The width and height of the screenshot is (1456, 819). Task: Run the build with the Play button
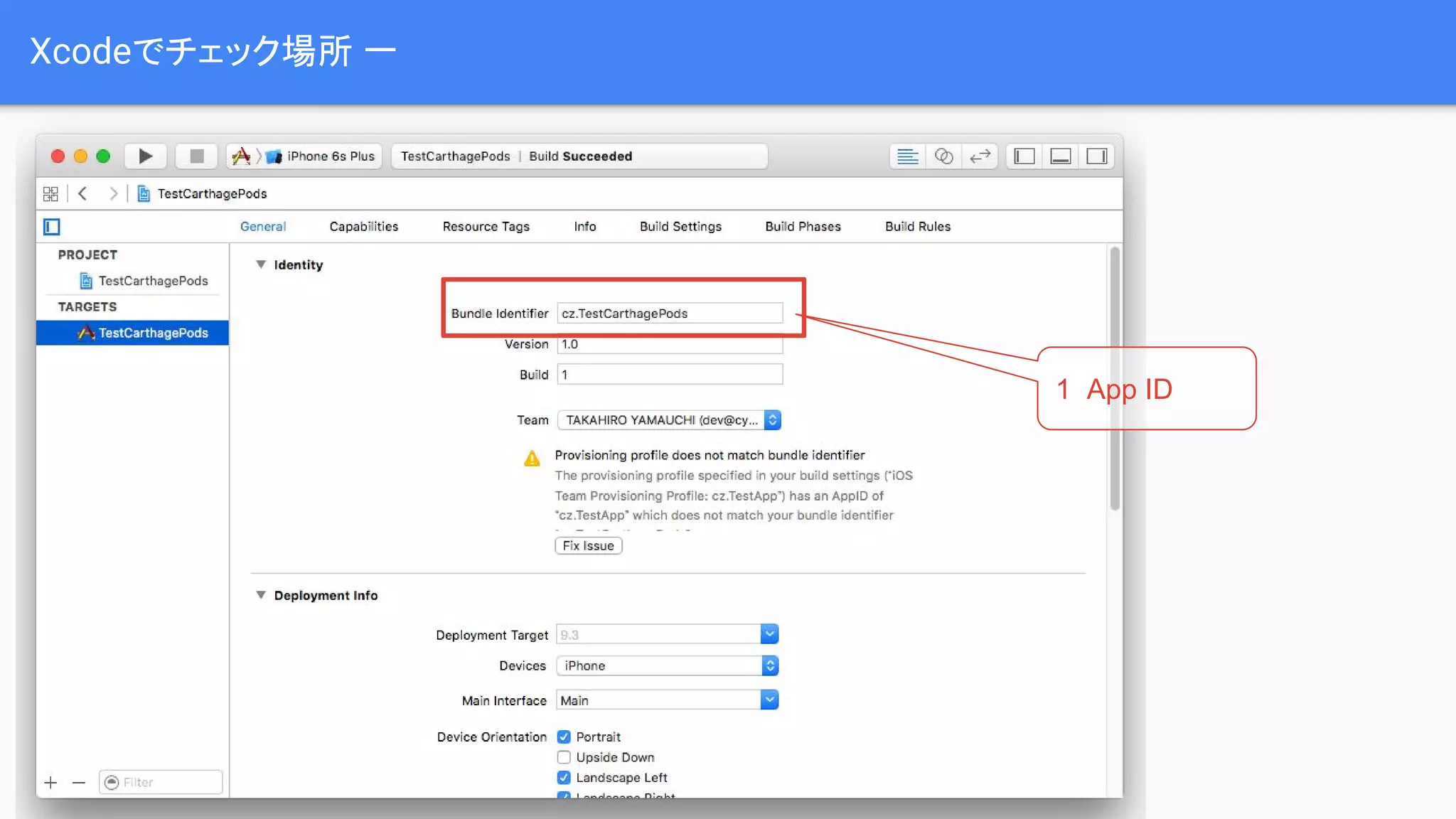[x=145, y=156]
